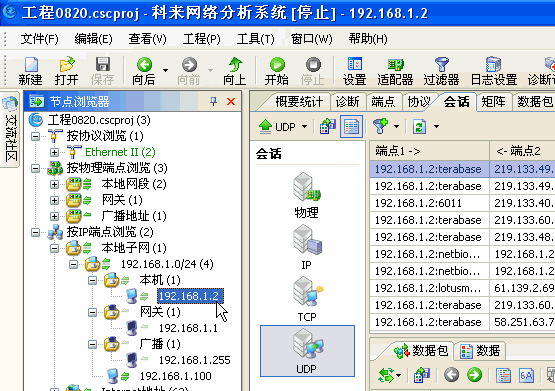555x391 pixels.
Task: Click the 6A hex view icon in packet pane
Action: 526,375
